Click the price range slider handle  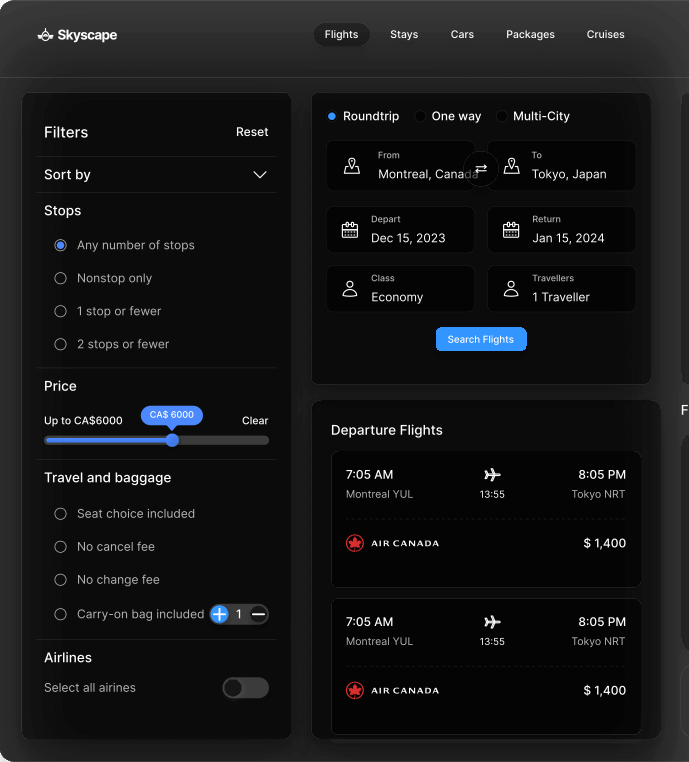click(172, 440)
